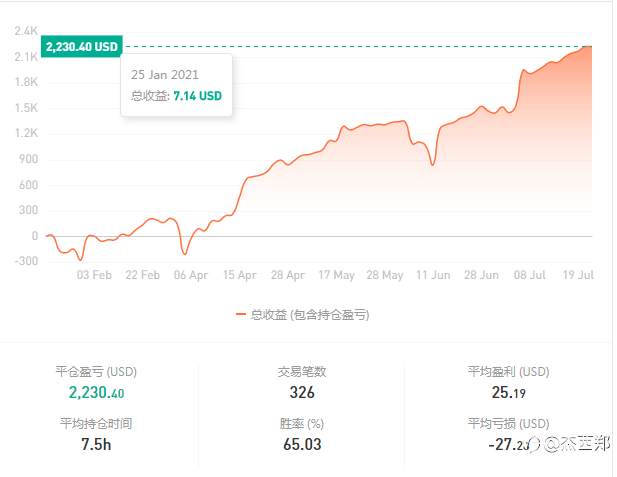Click the green 2,230.40 USD price tag
The width and height of the screenshot is (617, 477).
[82, 46]
